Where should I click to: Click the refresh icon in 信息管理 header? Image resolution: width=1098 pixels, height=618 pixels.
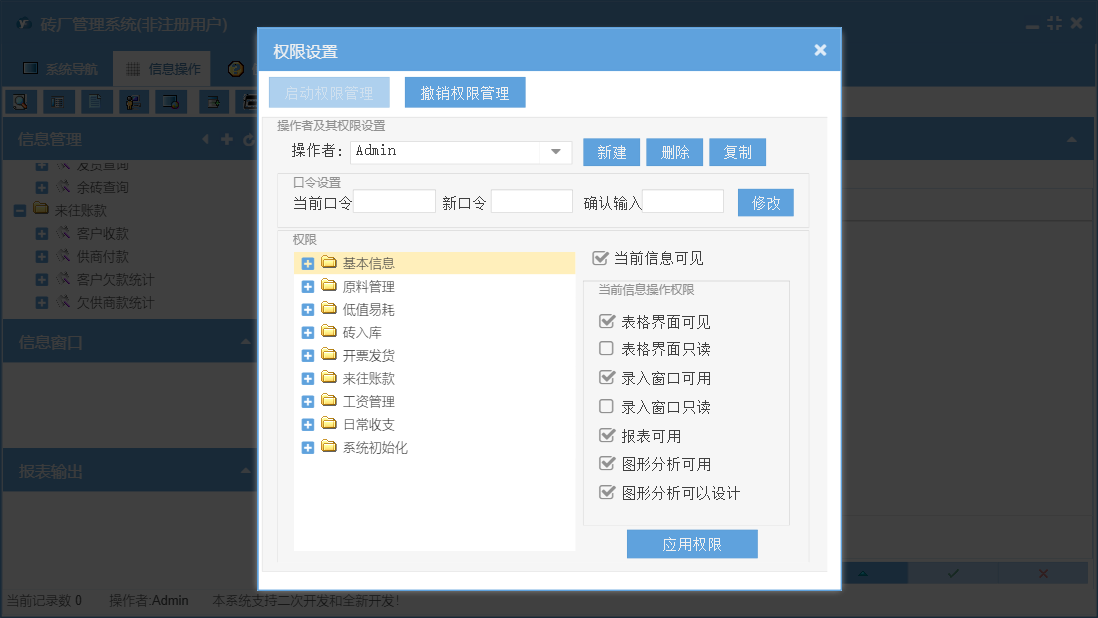248,140
